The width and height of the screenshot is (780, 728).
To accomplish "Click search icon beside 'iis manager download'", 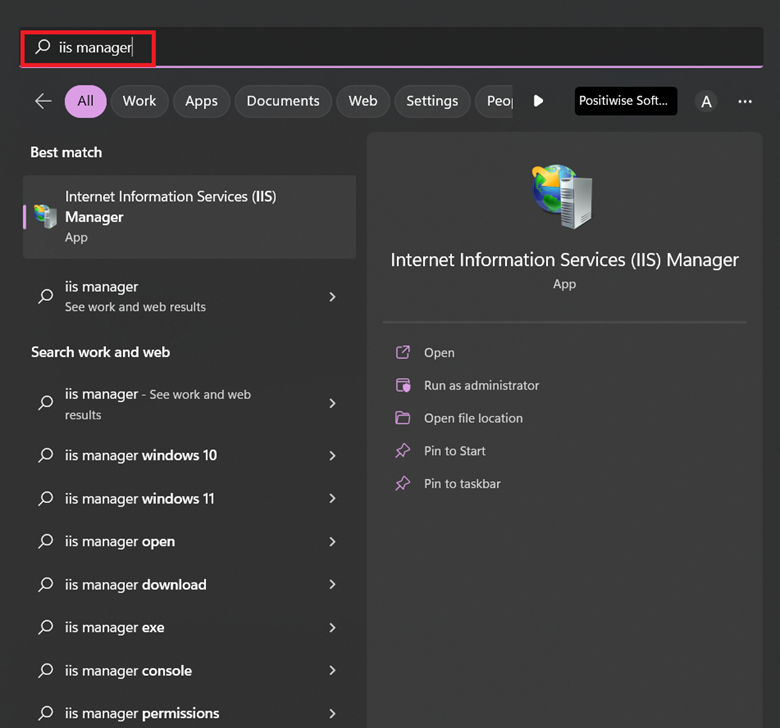I will pyautogui.click(x=46, y=584).
